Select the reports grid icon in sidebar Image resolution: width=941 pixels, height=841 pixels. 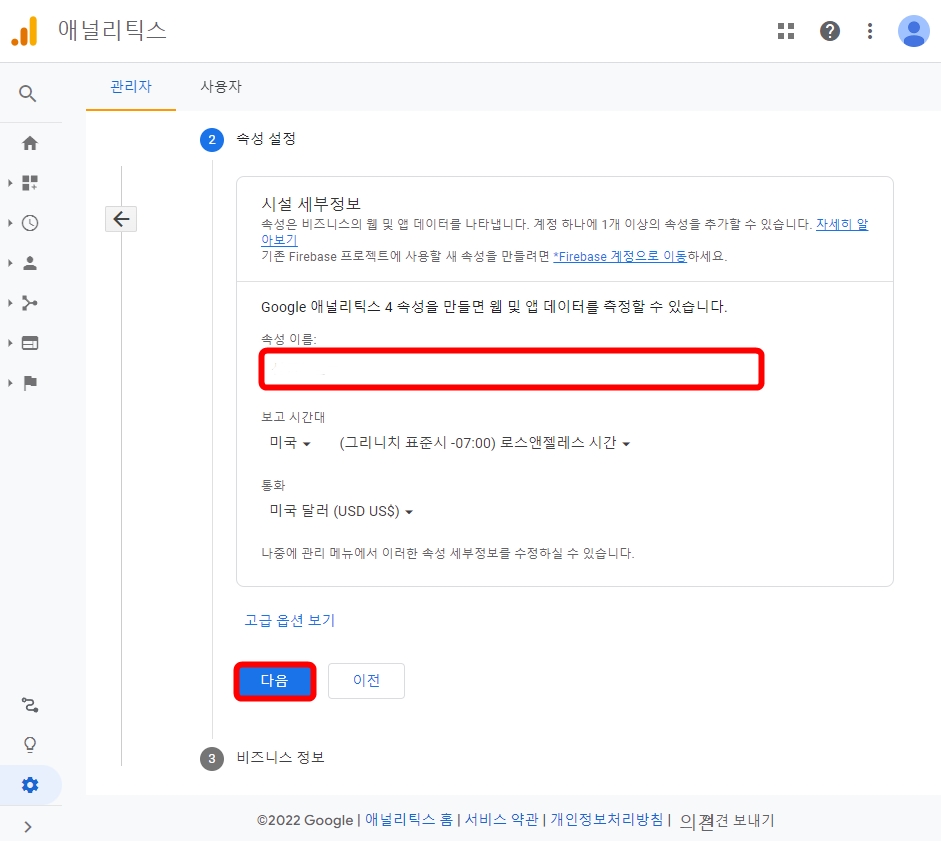[x=30, y=182]
